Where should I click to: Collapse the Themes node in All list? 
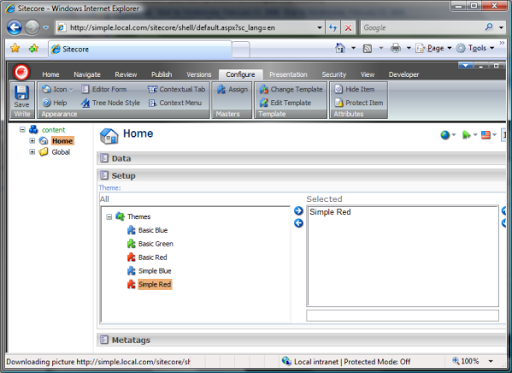pos(109,217)
